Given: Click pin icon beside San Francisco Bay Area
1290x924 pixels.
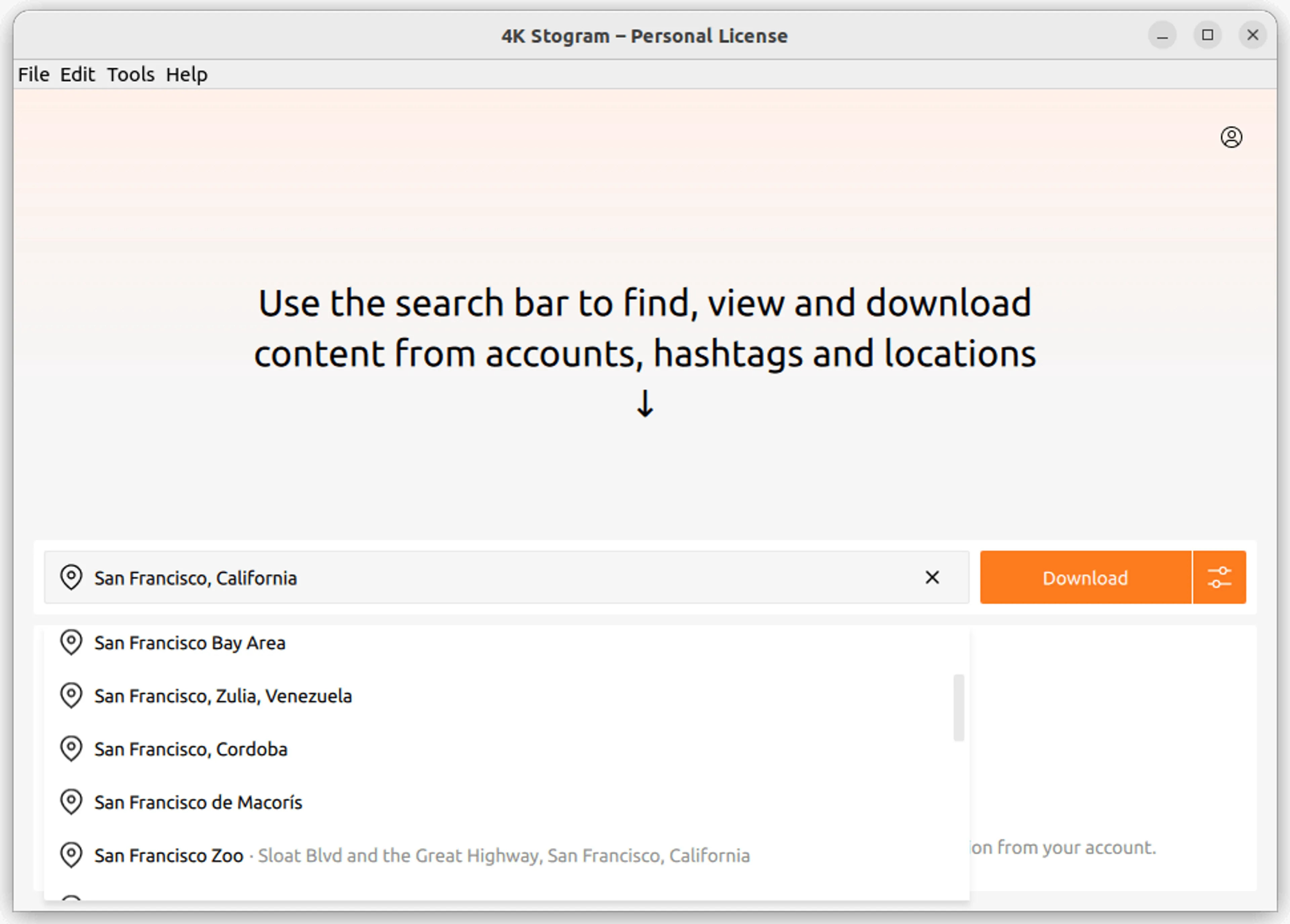Looking at the screenshot, I should (x=71, y=643).
